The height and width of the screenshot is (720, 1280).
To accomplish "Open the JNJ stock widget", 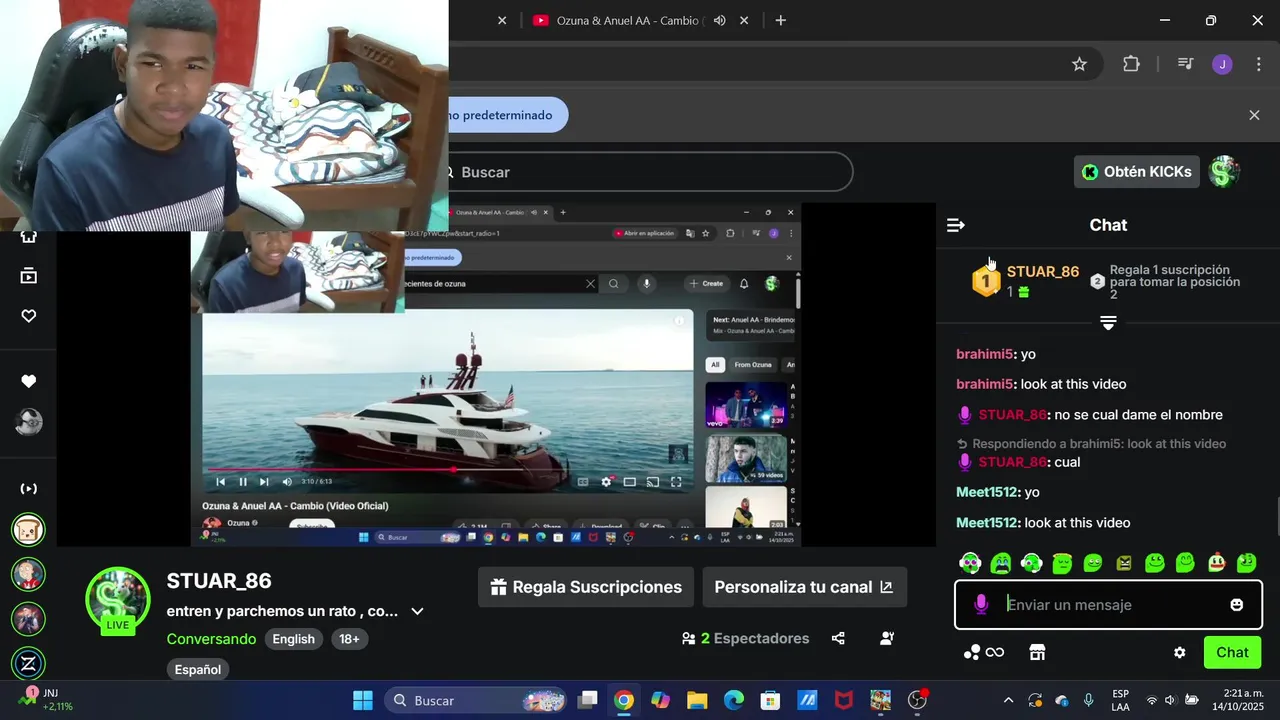I will click(46, 699).
